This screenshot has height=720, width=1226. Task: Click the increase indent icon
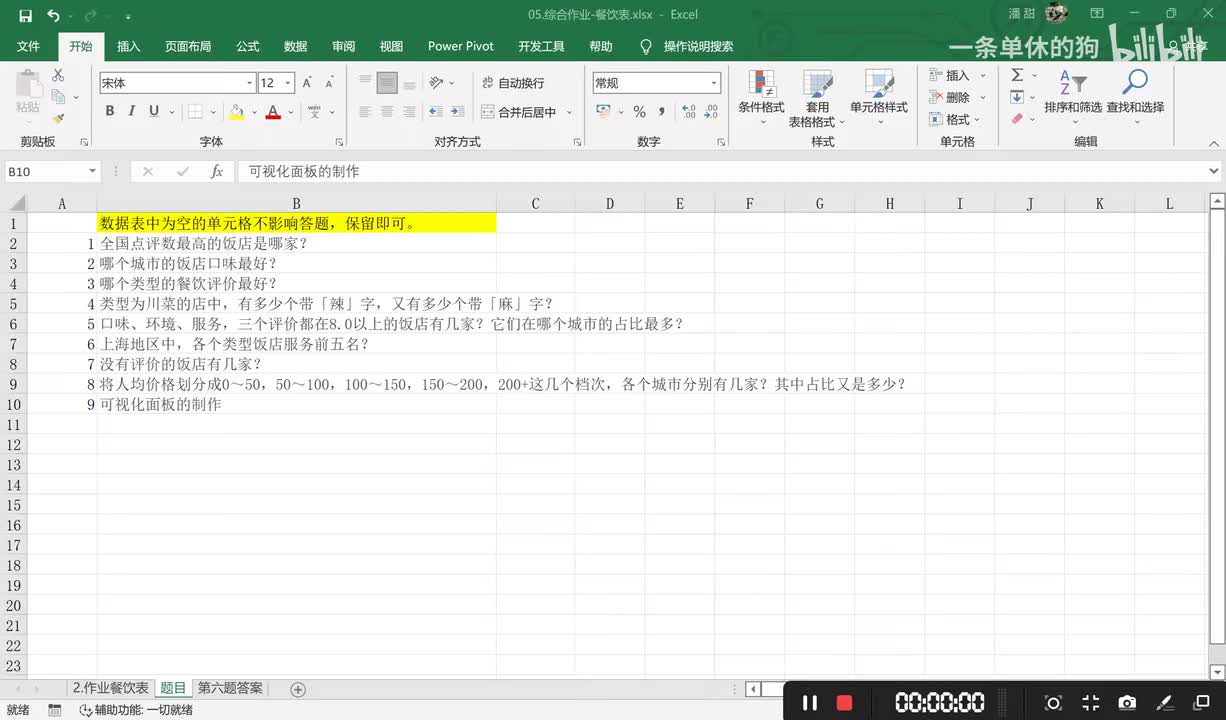(458, 112)
